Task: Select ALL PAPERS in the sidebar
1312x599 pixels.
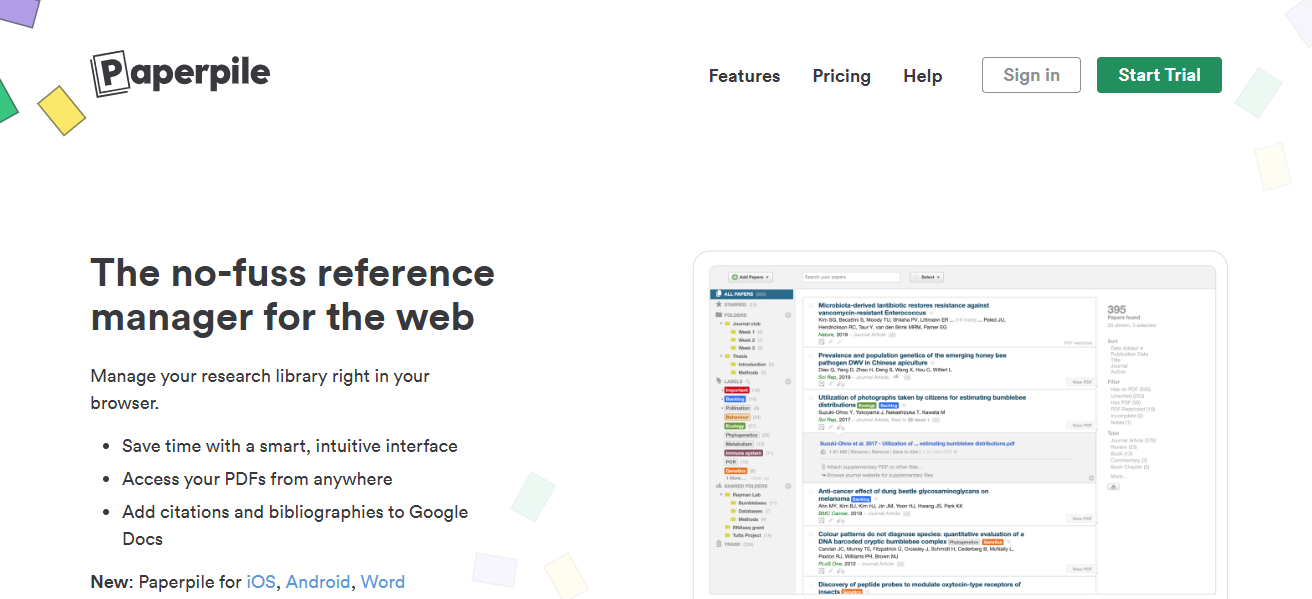Action: [752, 294]
